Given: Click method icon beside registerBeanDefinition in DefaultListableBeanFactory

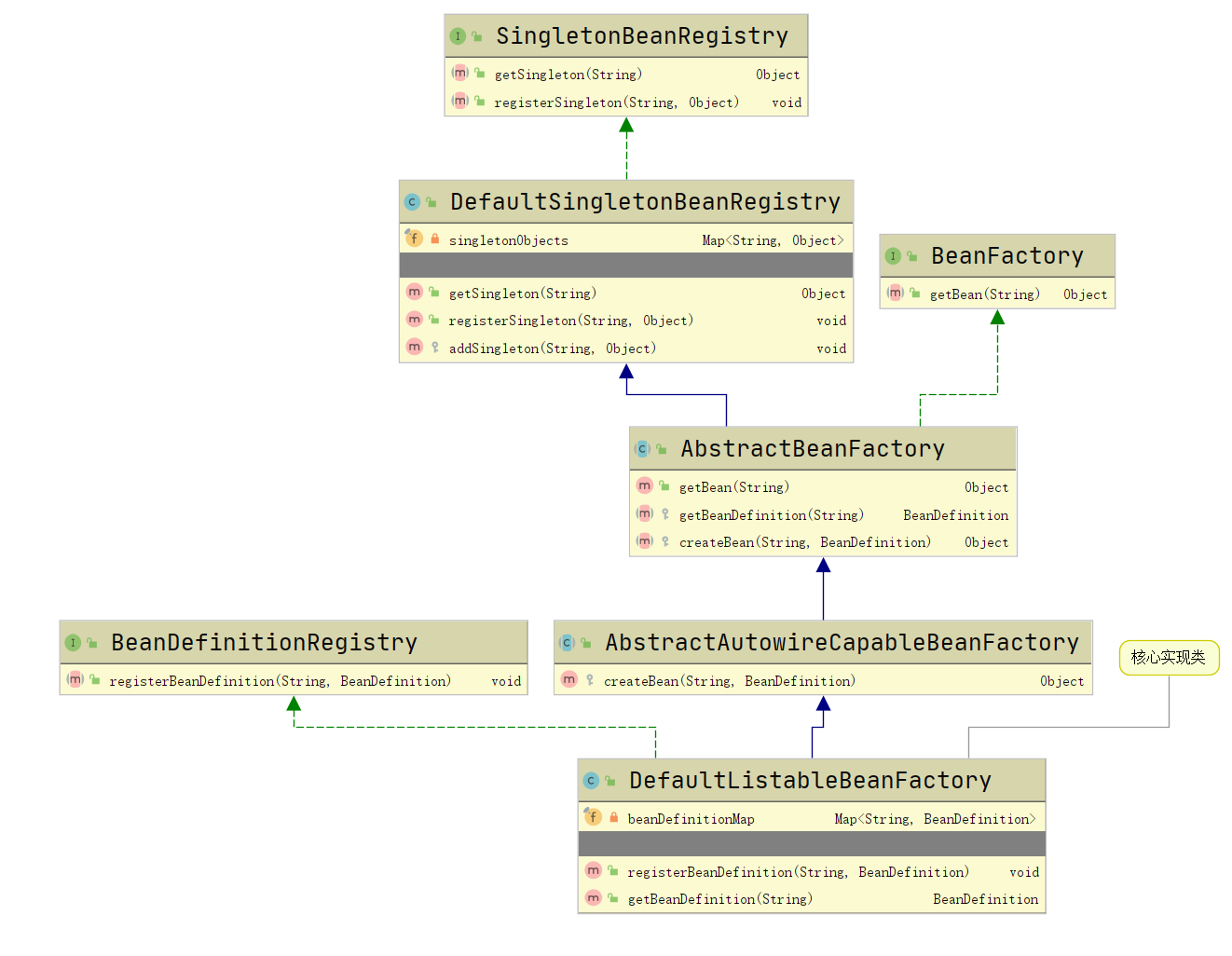Looking at the screenshot, I should [594, 870].
